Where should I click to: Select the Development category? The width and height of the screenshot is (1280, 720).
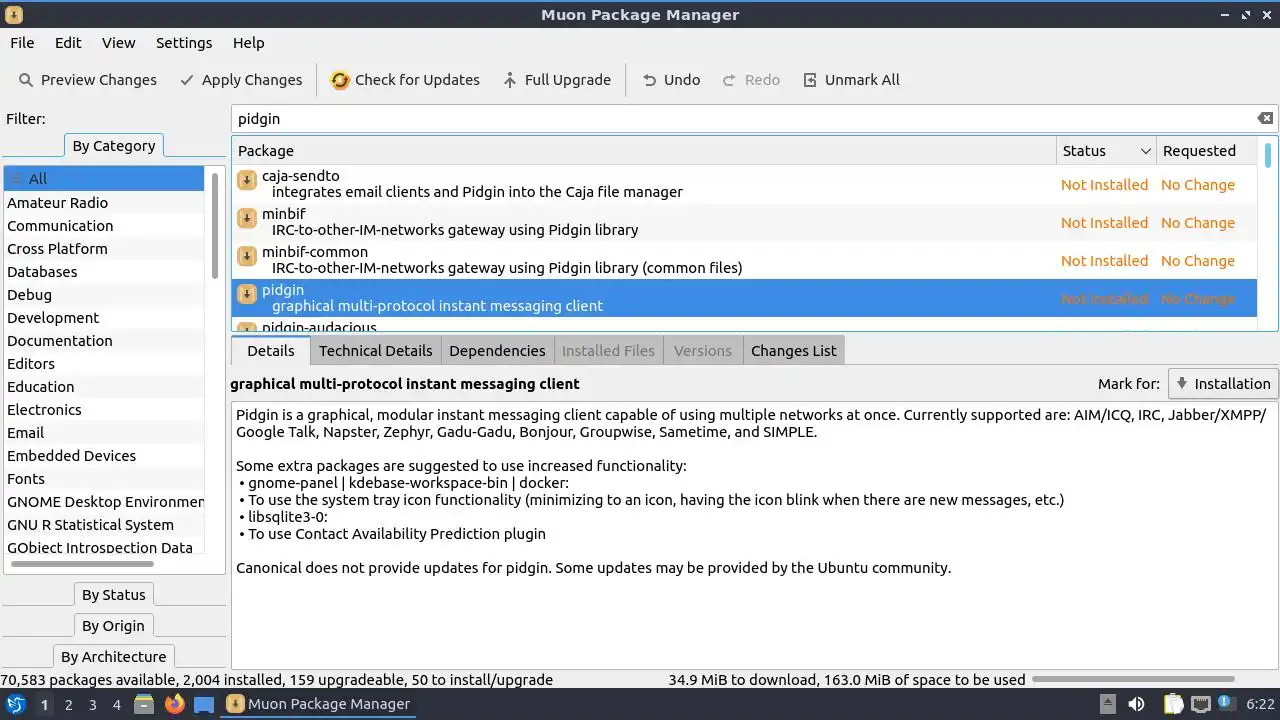click(103, 317)
